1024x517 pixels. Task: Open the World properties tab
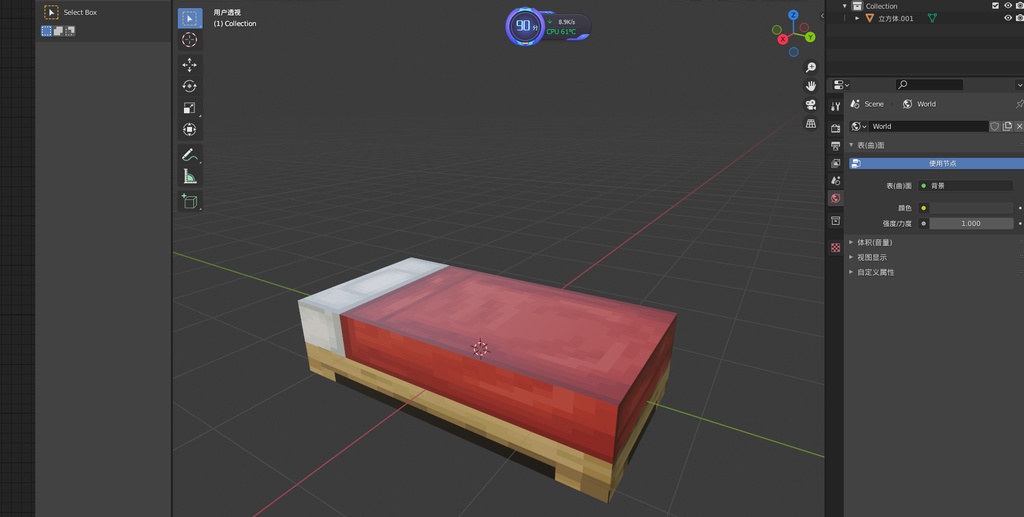835,198
